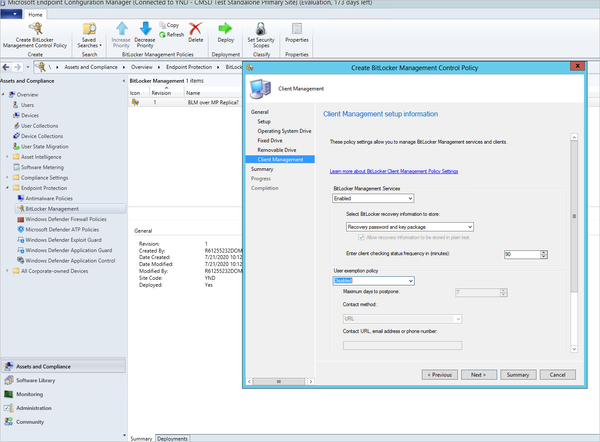Select Microsoft Defender ATP Policies node
This screenshot has height=442, width=600.
pos(62,229)
